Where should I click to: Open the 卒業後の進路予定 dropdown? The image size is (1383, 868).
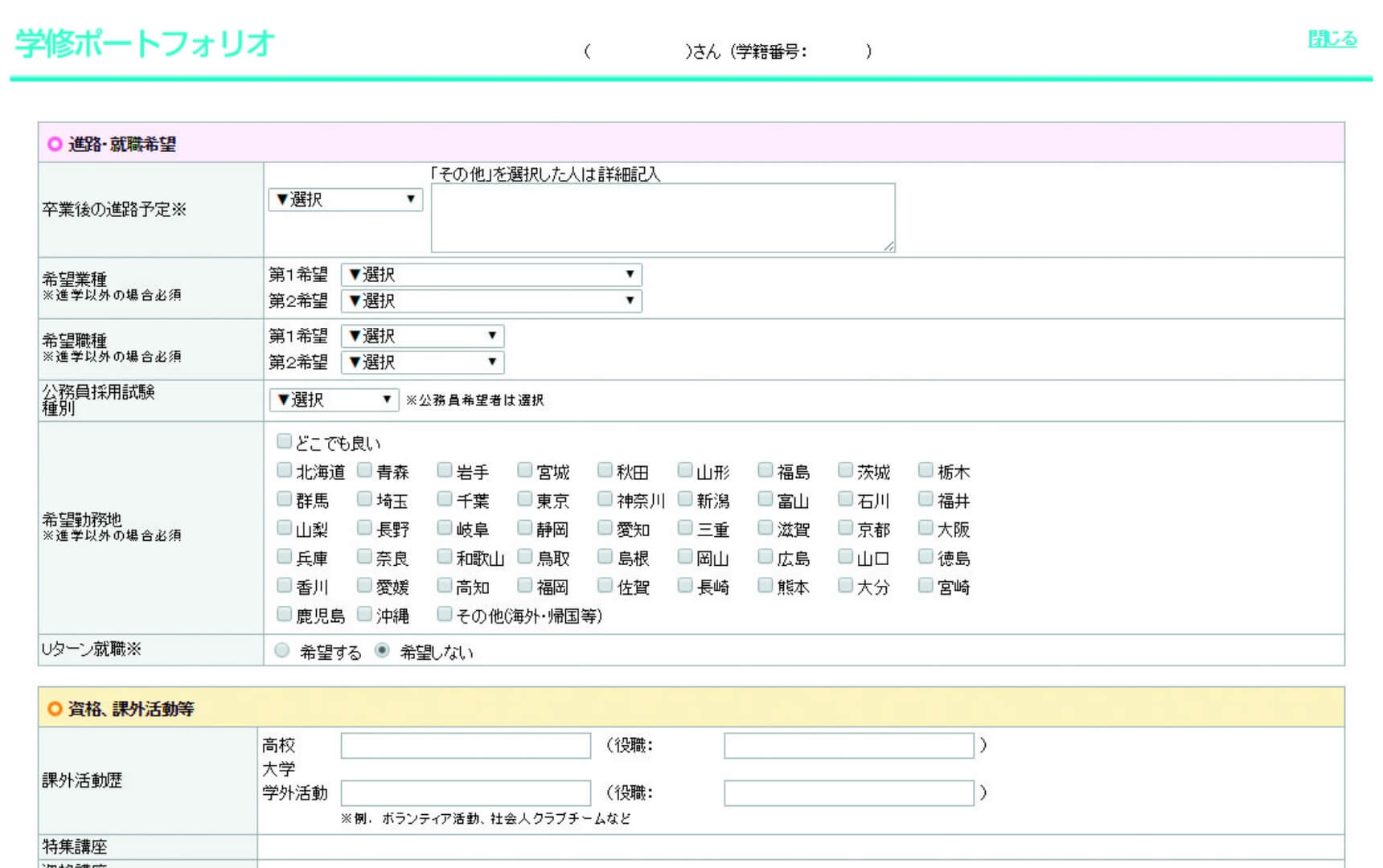(x=346, y=199)
